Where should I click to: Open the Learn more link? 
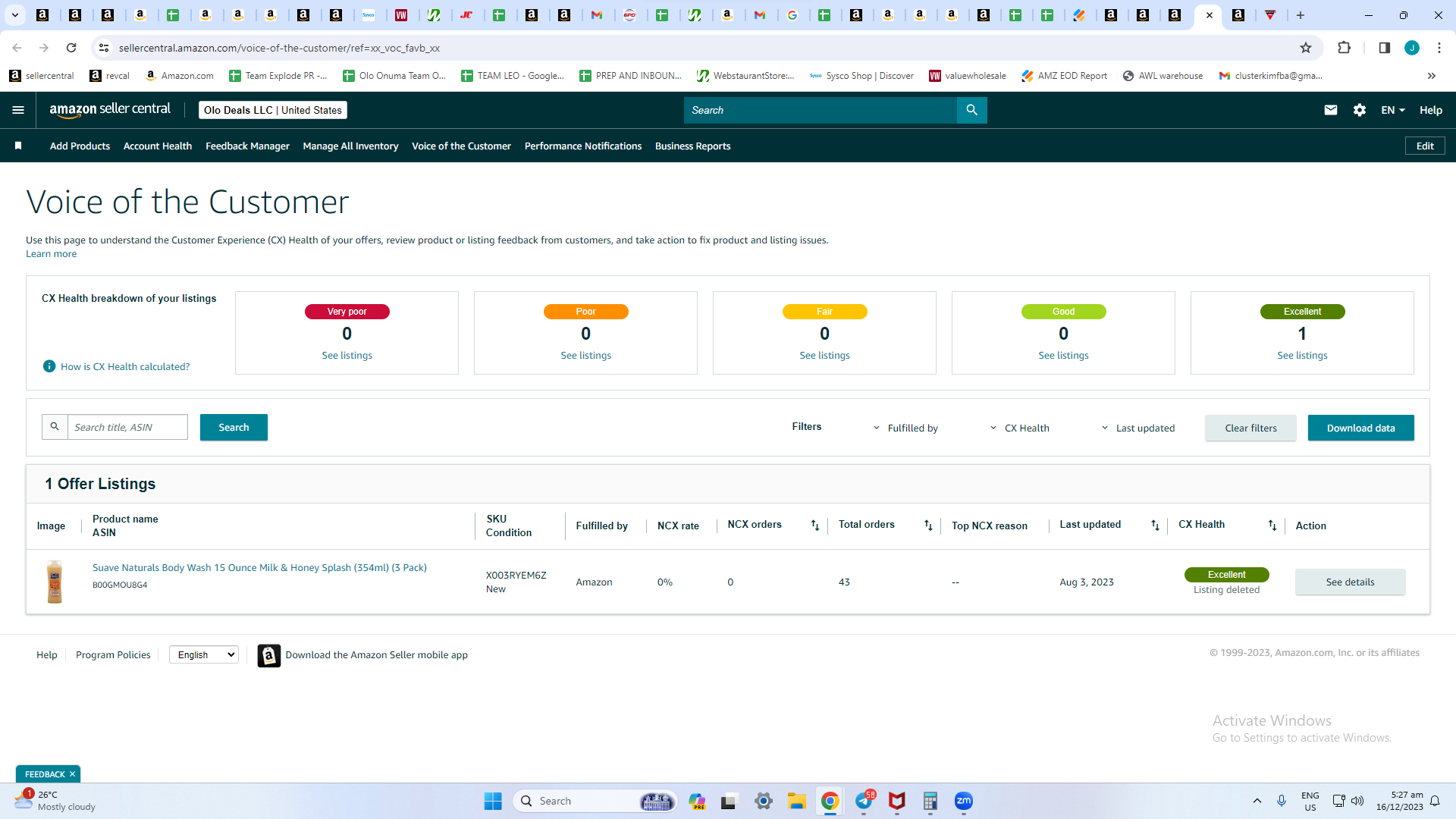tap(52, 254)
